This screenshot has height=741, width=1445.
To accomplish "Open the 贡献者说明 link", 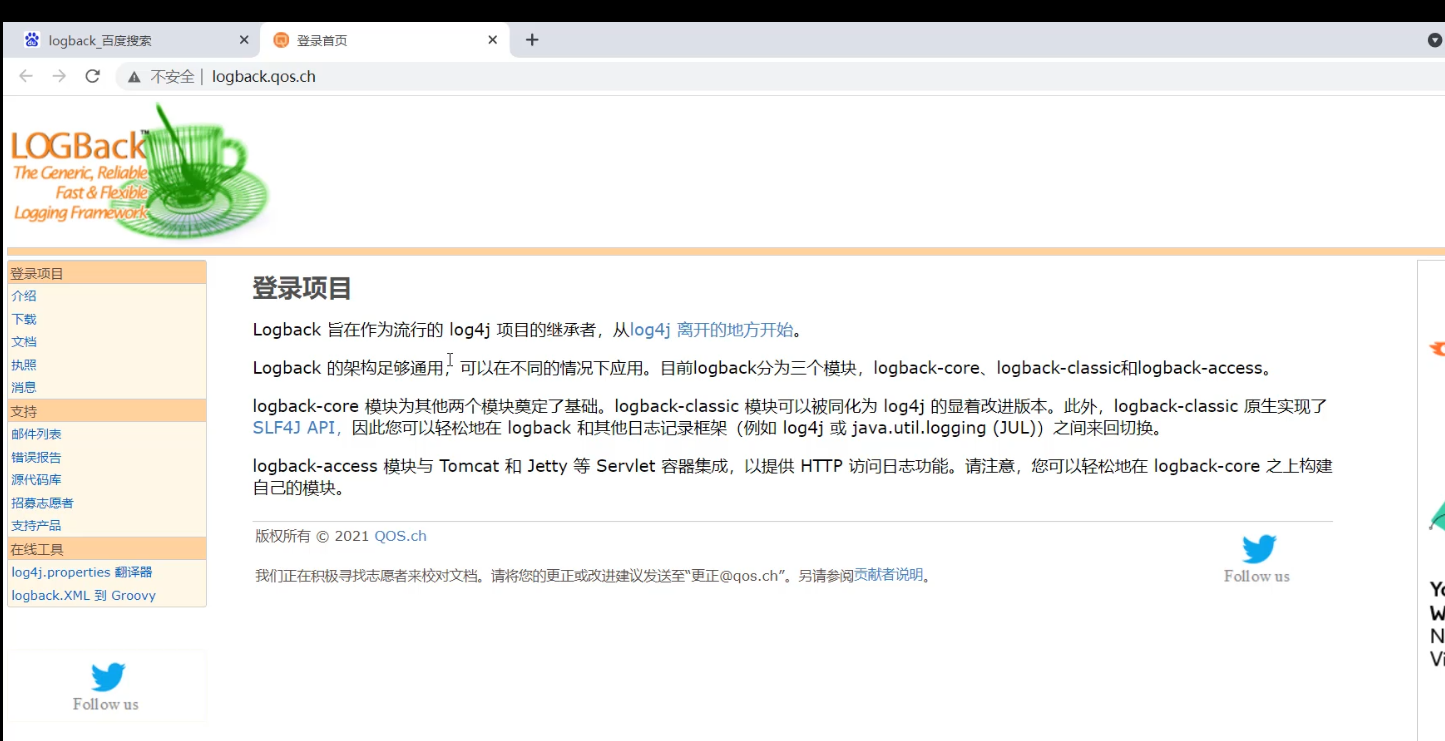I will tap(888, 575).
